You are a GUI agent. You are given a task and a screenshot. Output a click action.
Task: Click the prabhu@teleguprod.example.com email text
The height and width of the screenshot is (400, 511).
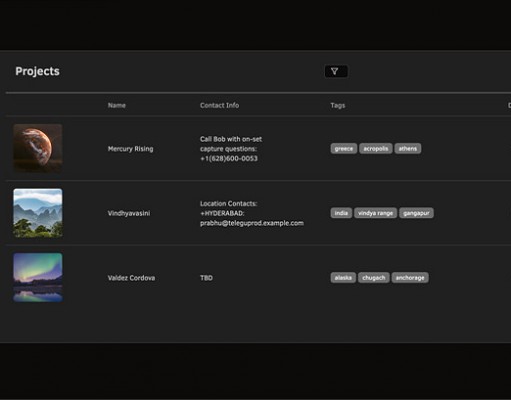coord(252,223)
